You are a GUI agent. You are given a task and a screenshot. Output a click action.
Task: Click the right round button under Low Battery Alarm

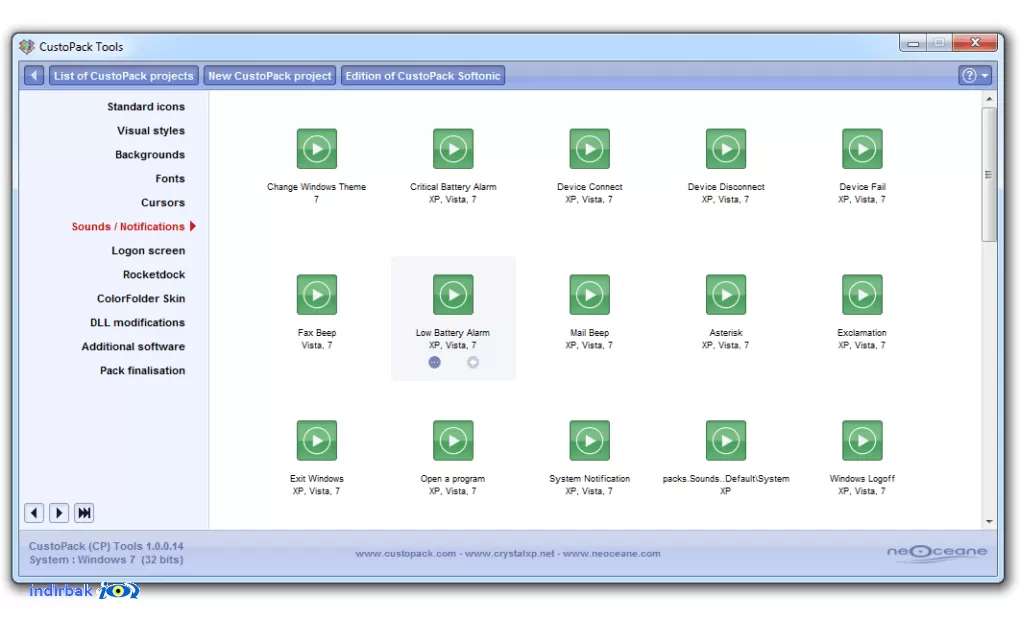[x=473, y=362]
